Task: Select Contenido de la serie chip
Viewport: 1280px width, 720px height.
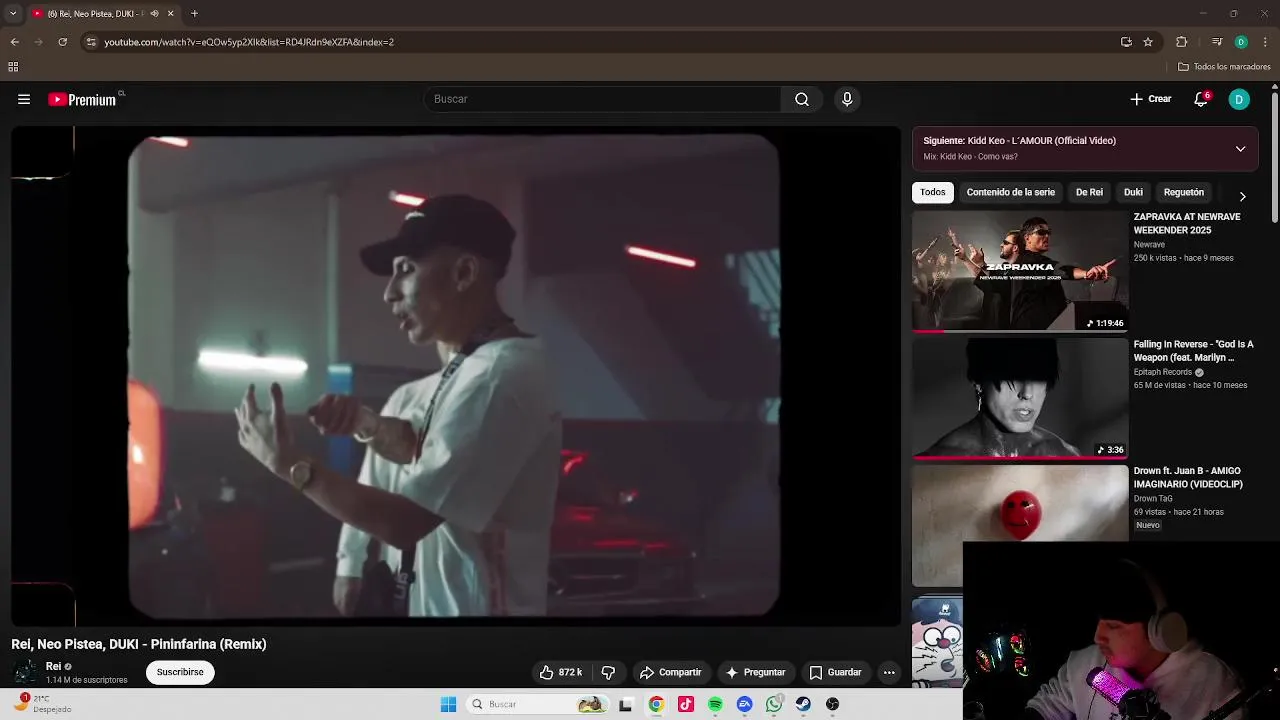Action: coord(1010,192)
